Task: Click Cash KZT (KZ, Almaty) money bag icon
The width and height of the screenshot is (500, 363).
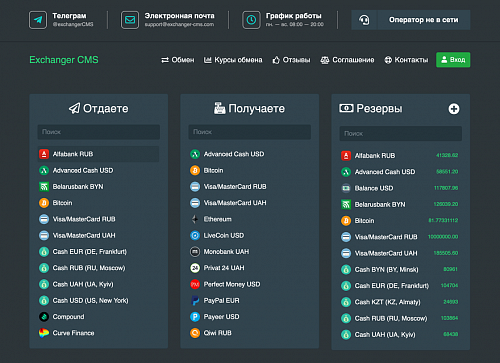Action: coord(346,302)
